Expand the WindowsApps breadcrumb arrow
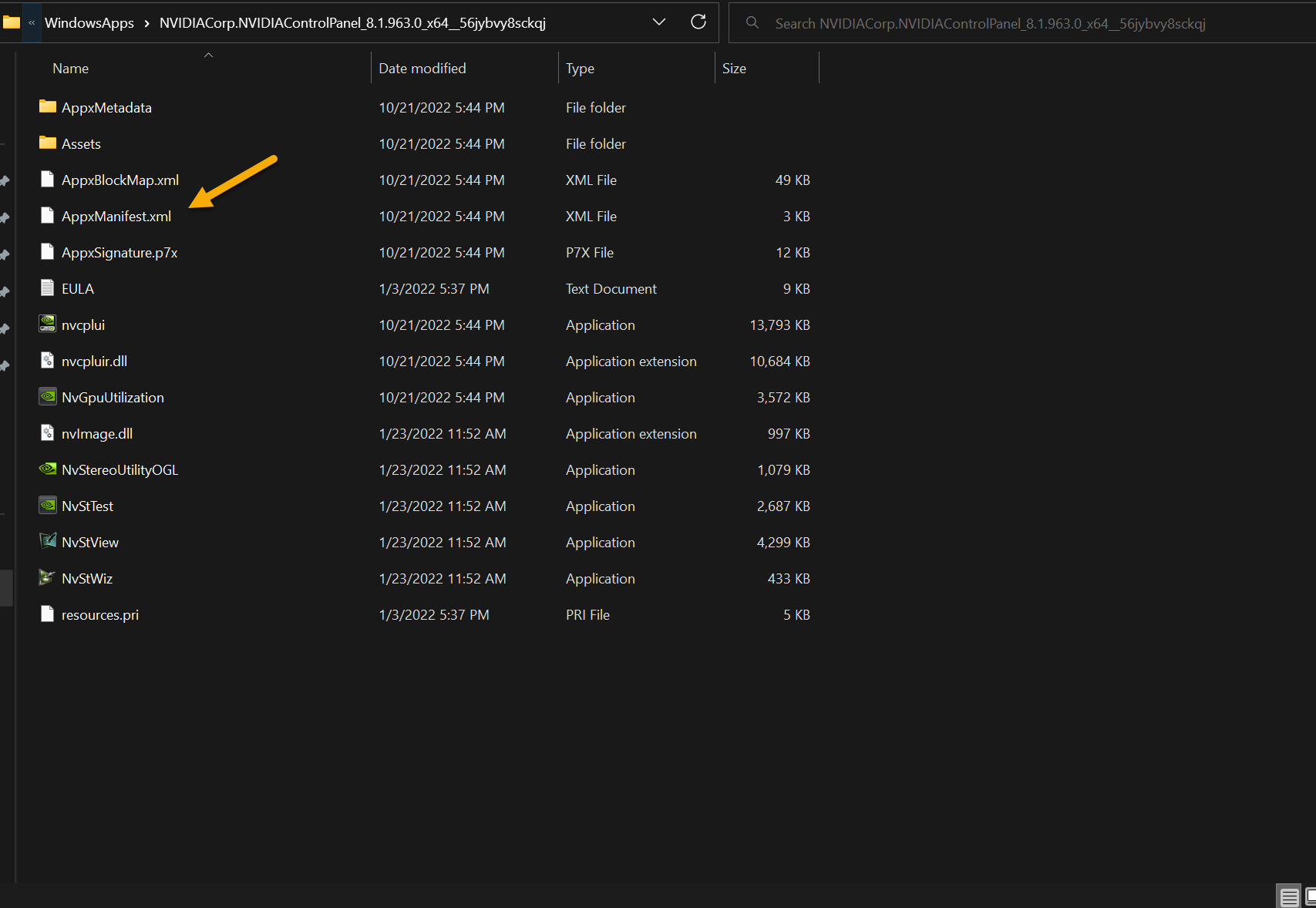This screenshot has height=908, width=1316. [146, 23]
